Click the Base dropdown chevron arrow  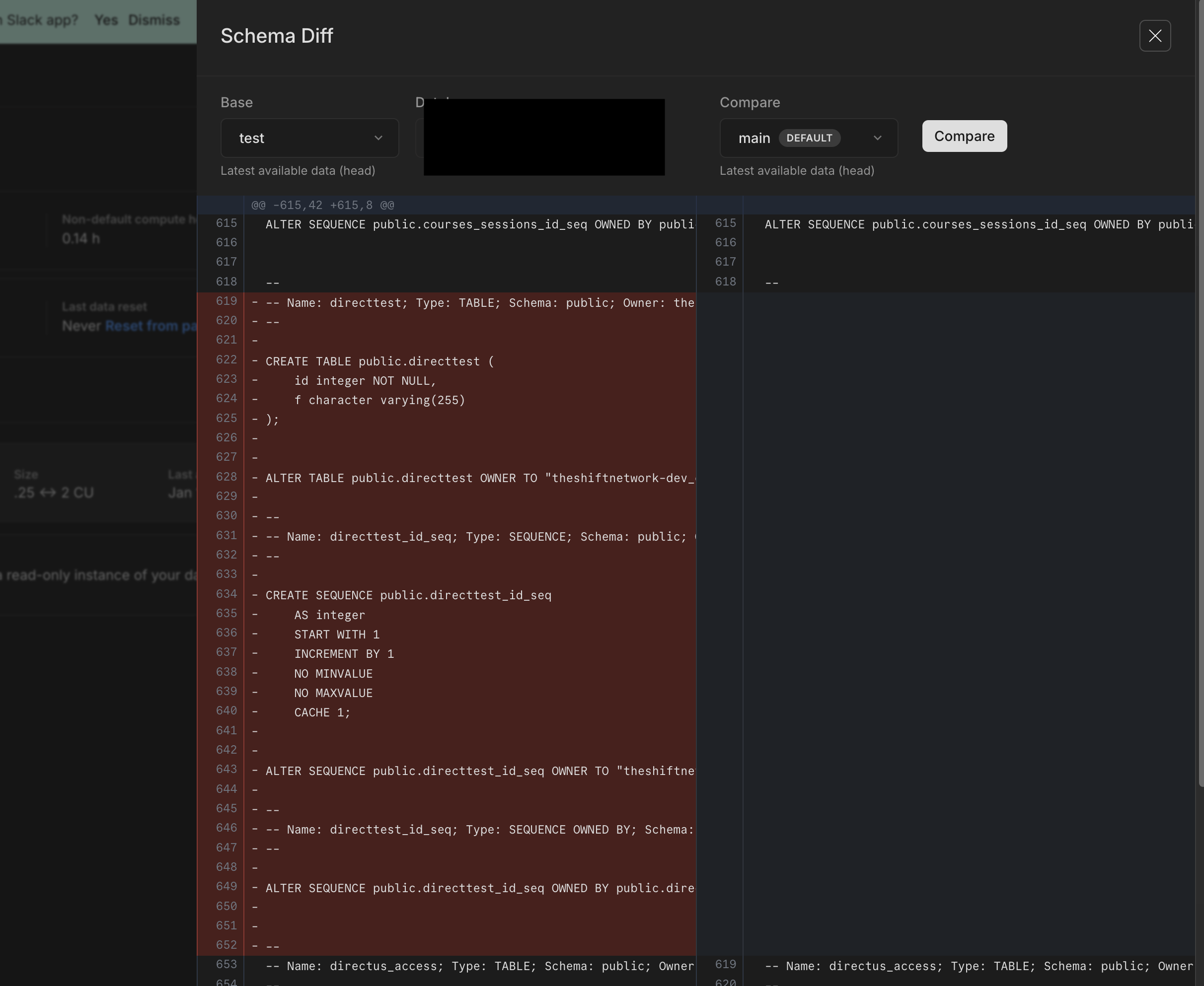click(x=378, y=138)
